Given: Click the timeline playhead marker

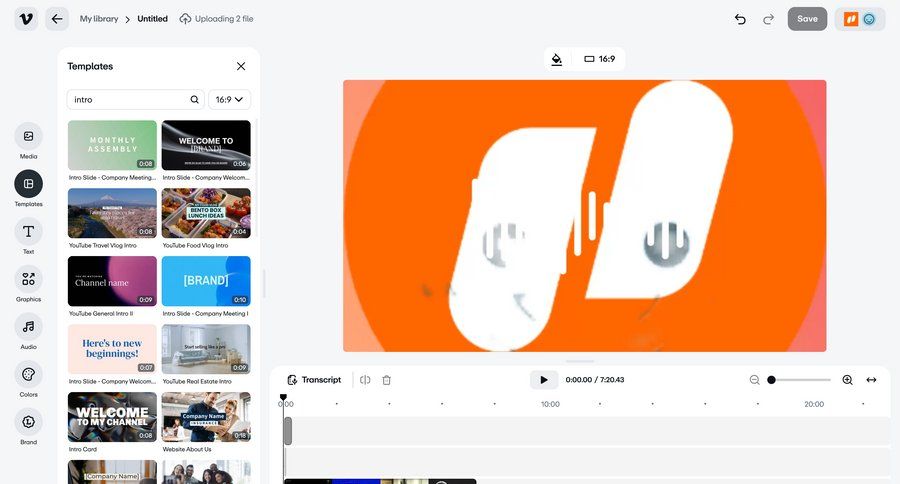Looking at the screenshot, I should (x=283, y=397).
